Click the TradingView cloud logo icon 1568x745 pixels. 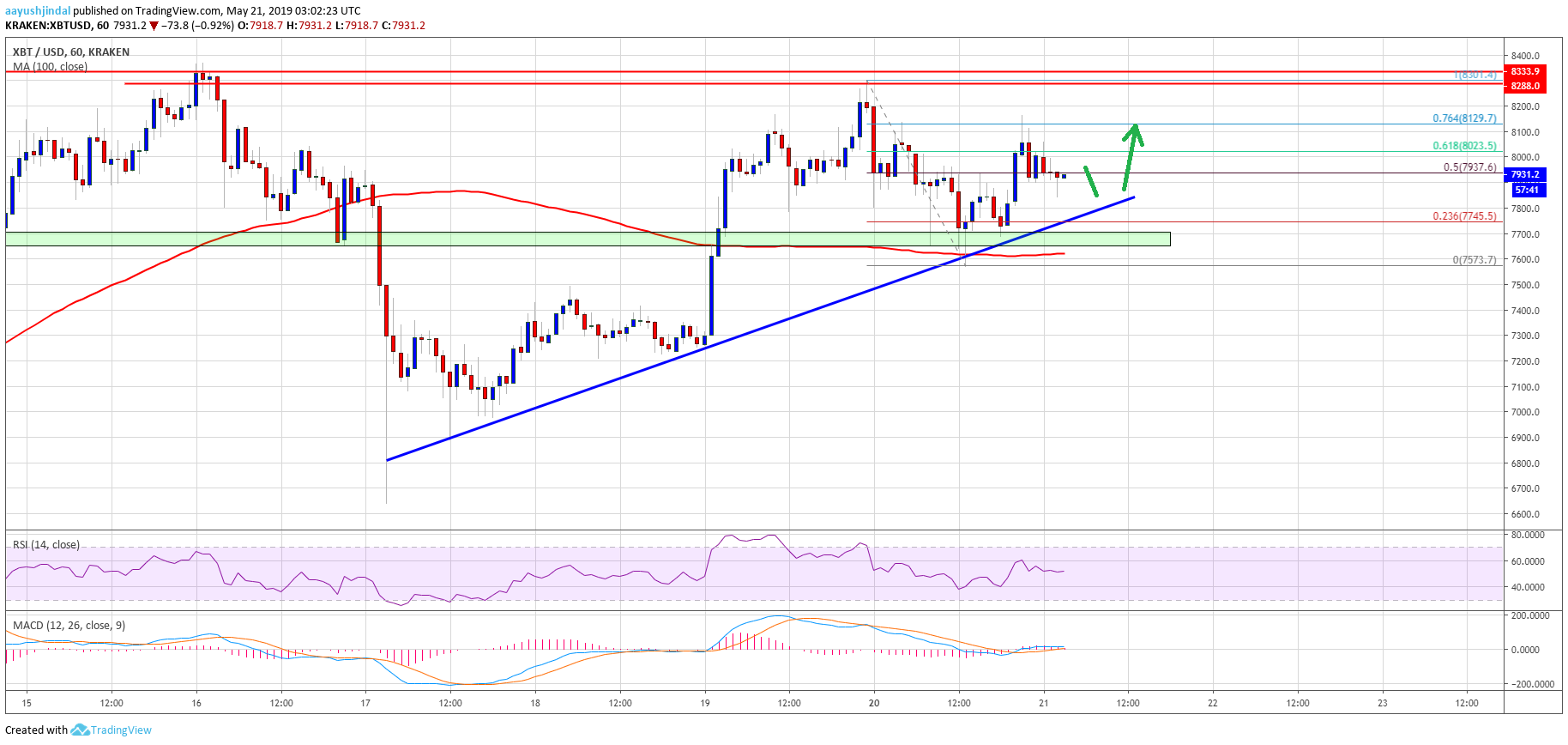(80, 730)
